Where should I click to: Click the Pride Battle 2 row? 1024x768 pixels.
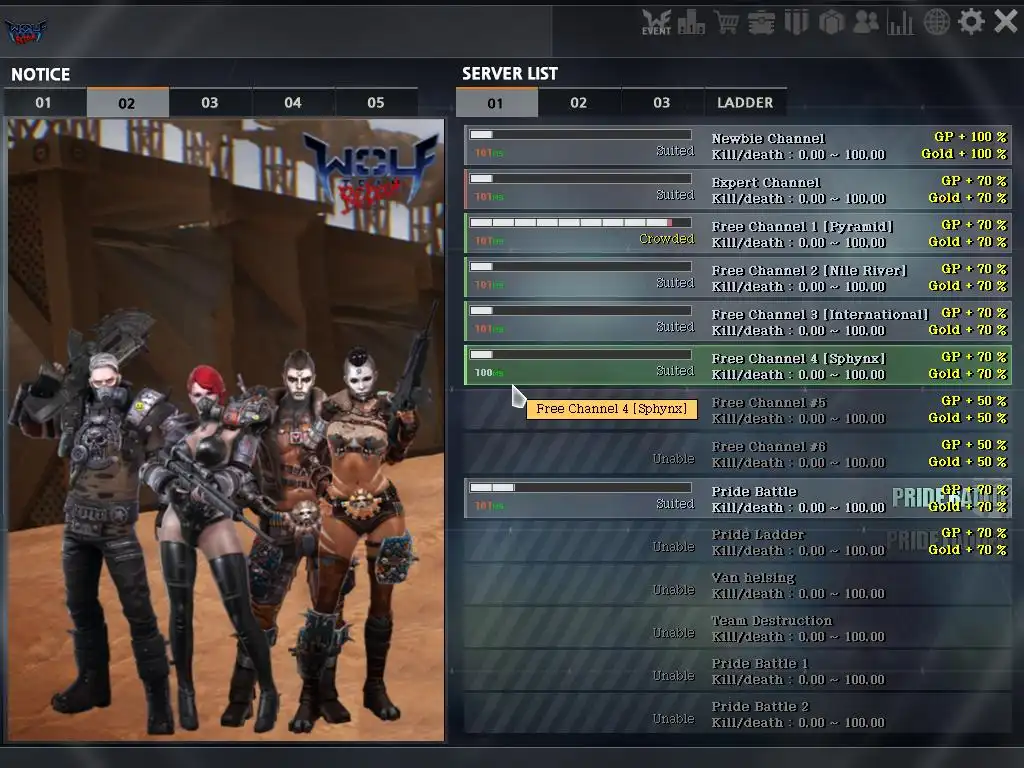(738, 714)
